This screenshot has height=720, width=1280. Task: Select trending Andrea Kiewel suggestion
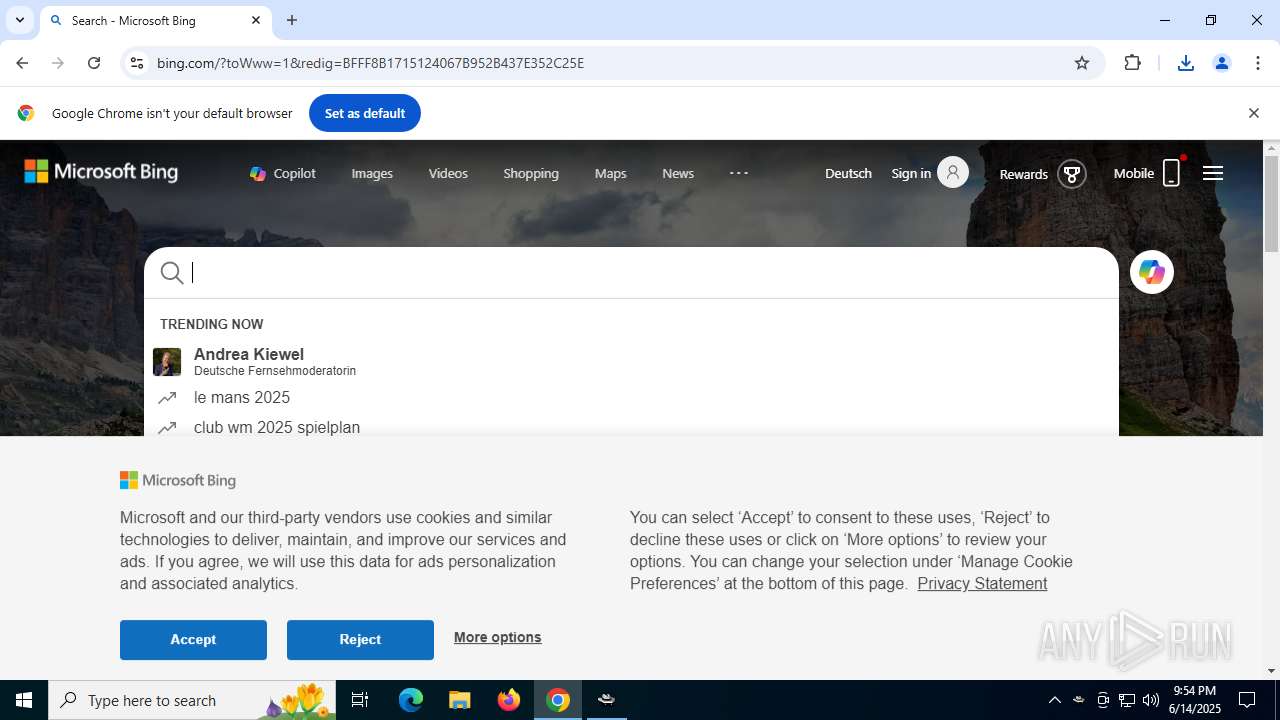(x=631, y=361)
